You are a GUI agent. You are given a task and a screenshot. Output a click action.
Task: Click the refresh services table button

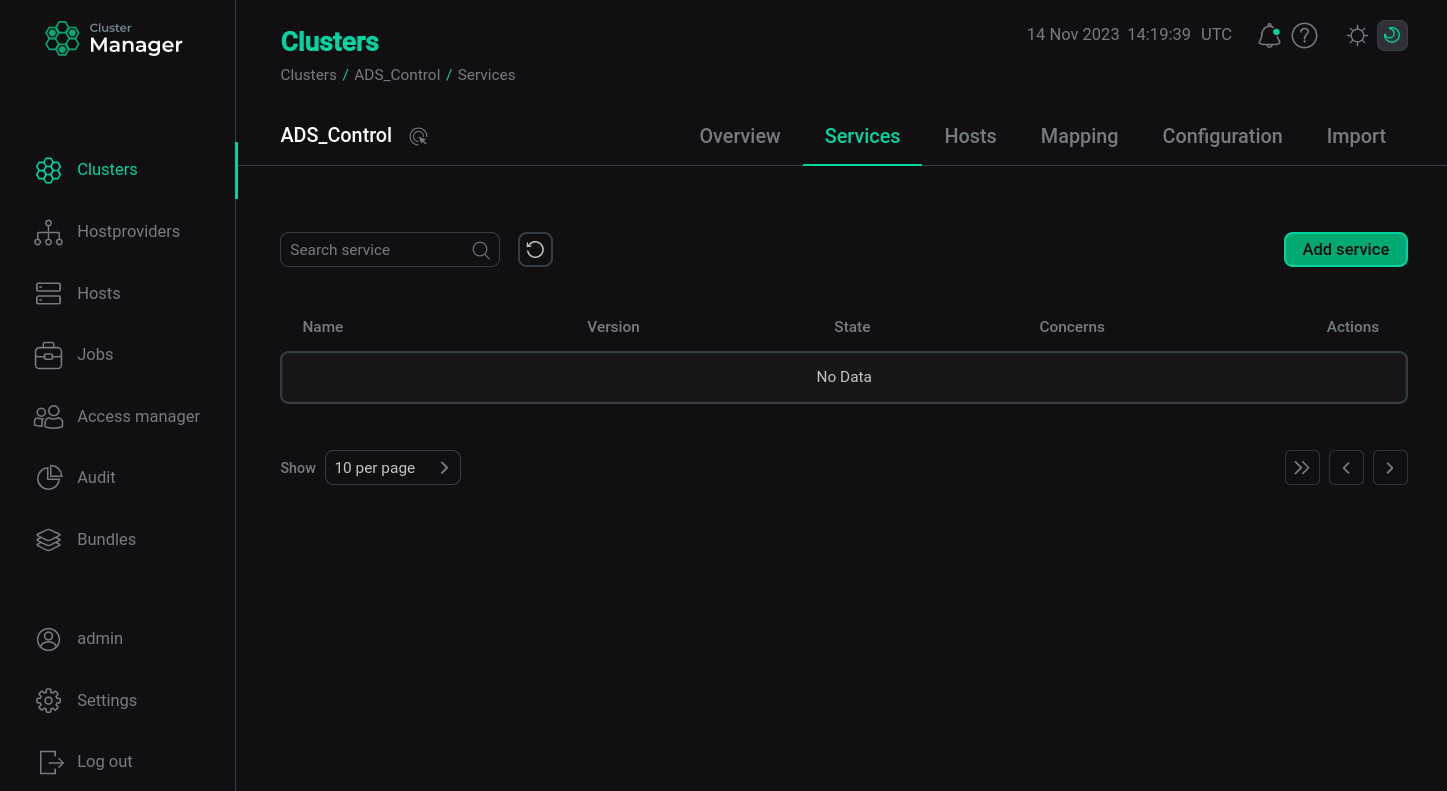pos(535,250)
